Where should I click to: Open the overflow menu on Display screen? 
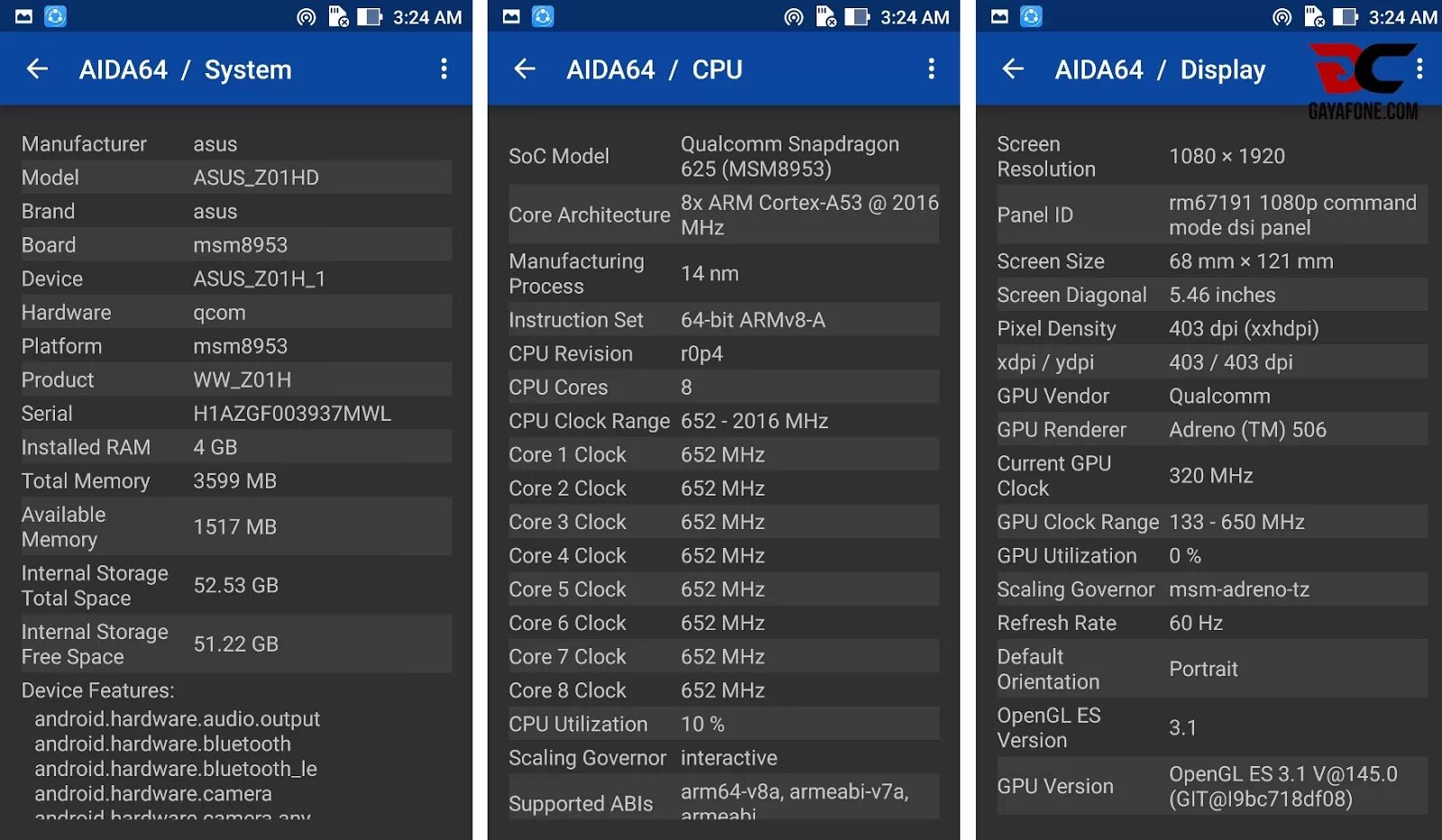(1419, 69)
